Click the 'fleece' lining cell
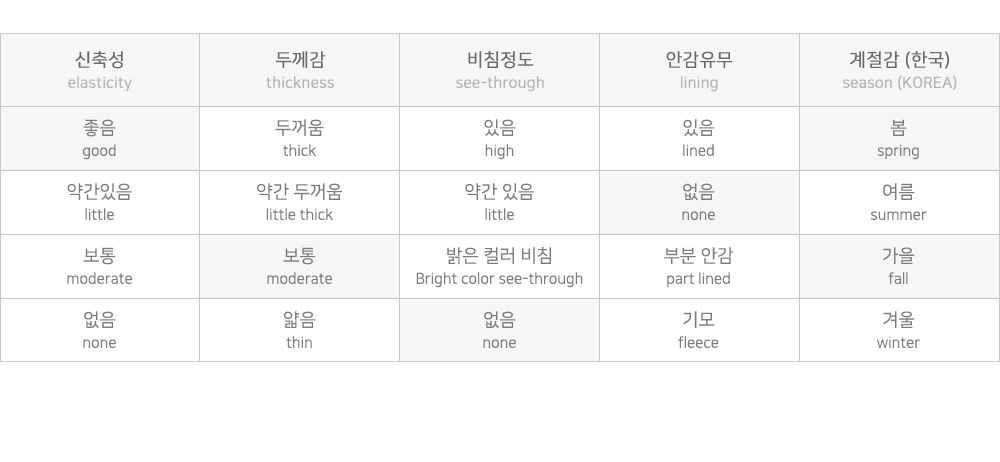Image resolution: width=1000 pixels, height=462 pixels. point(699,330)
